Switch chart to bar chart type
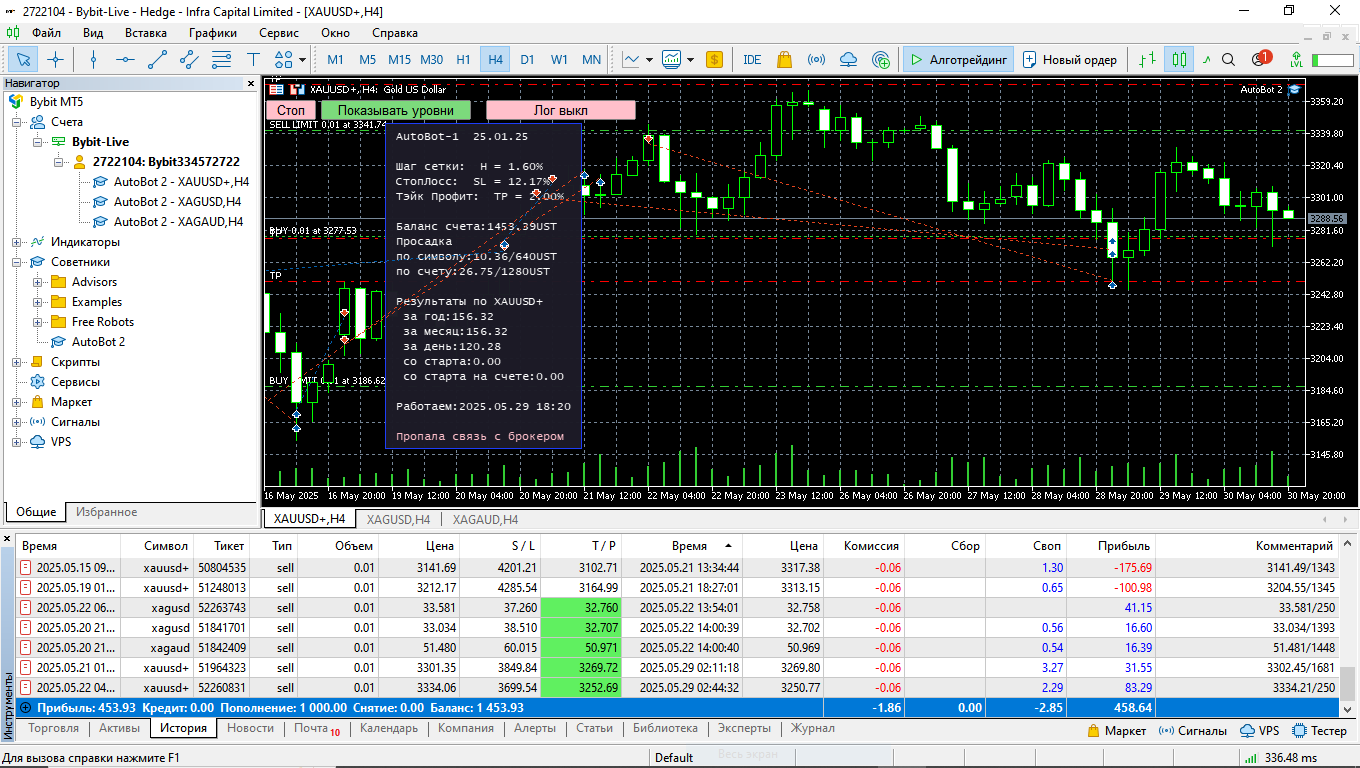This screenshot has height=768, width=1360. click(x=1149, y=59)
